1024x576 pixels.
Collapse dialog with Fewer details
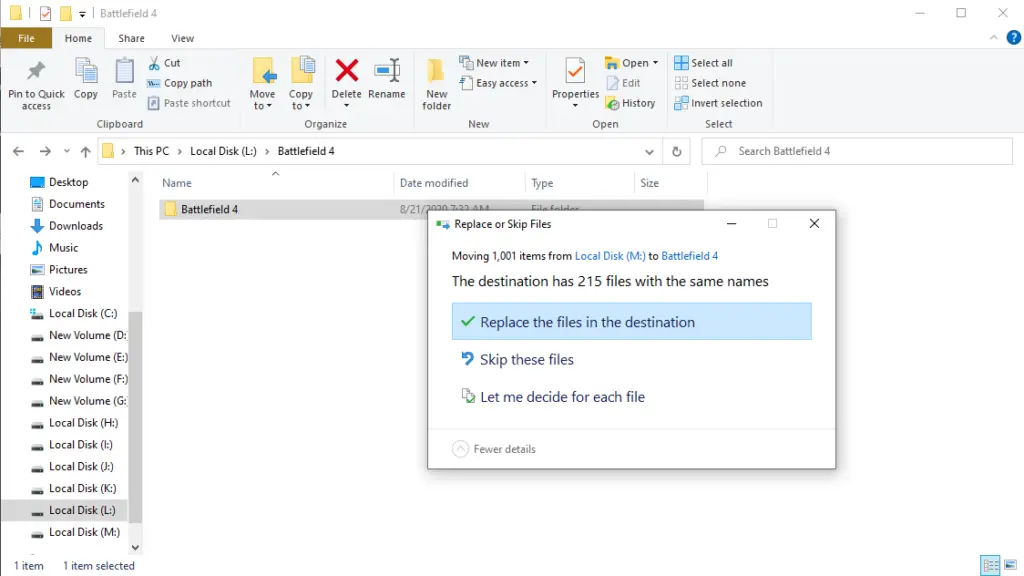(x=494, y=449)
